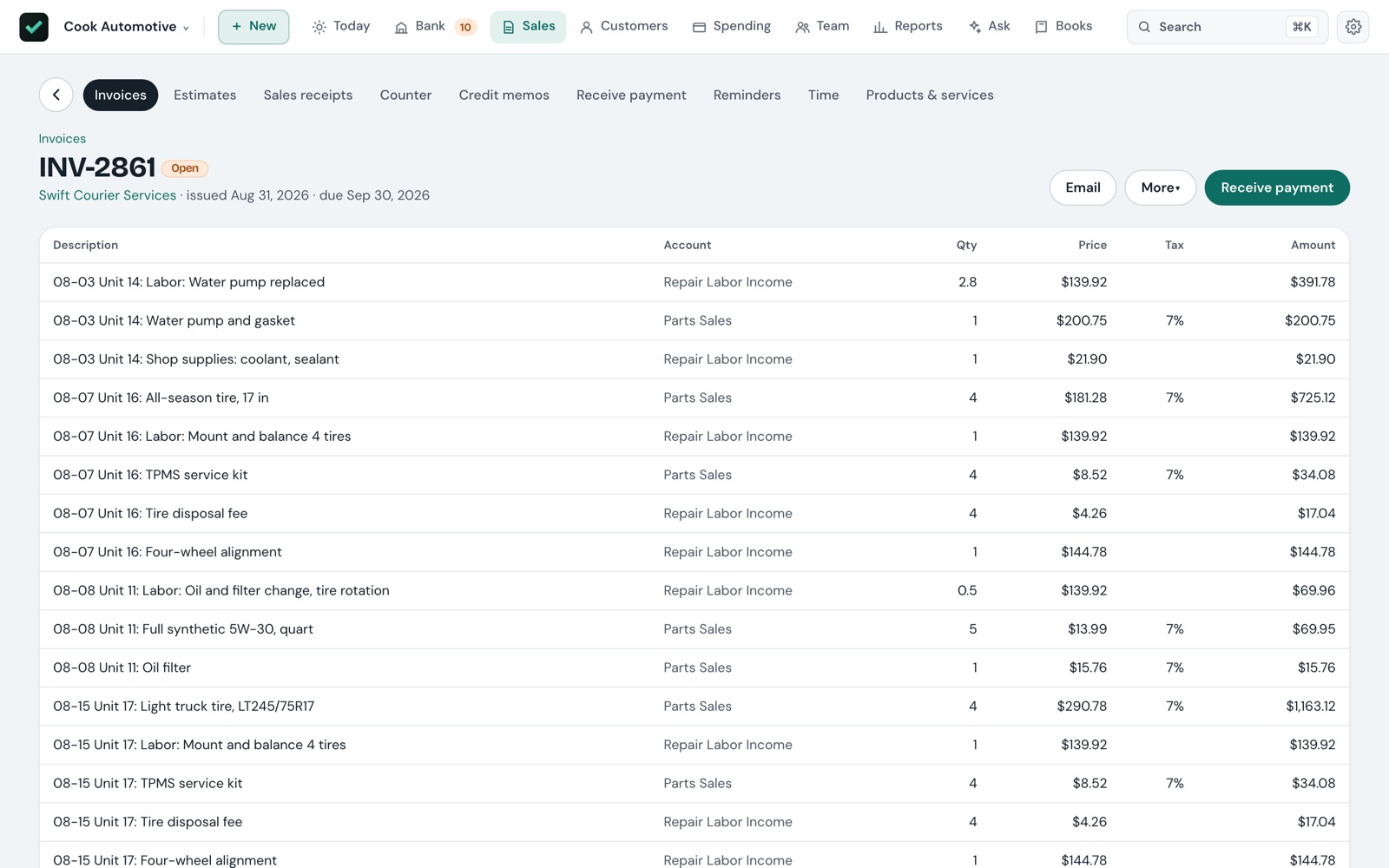Switch to the Credit memos tab
The height and width of the screenshot is (868, 1389).
[x=504, y=95]
